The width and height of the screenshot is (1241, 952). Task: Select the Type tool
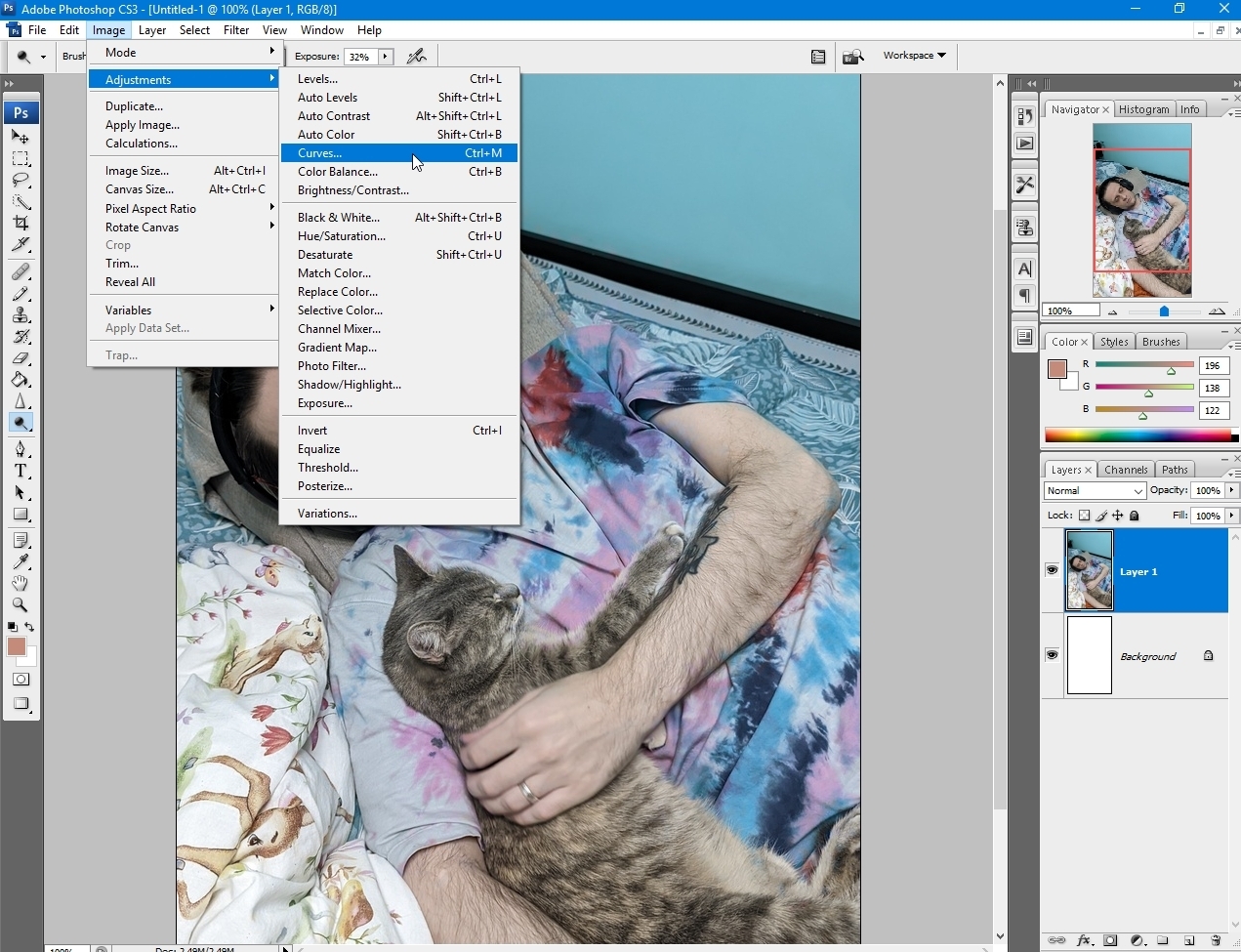21,471
